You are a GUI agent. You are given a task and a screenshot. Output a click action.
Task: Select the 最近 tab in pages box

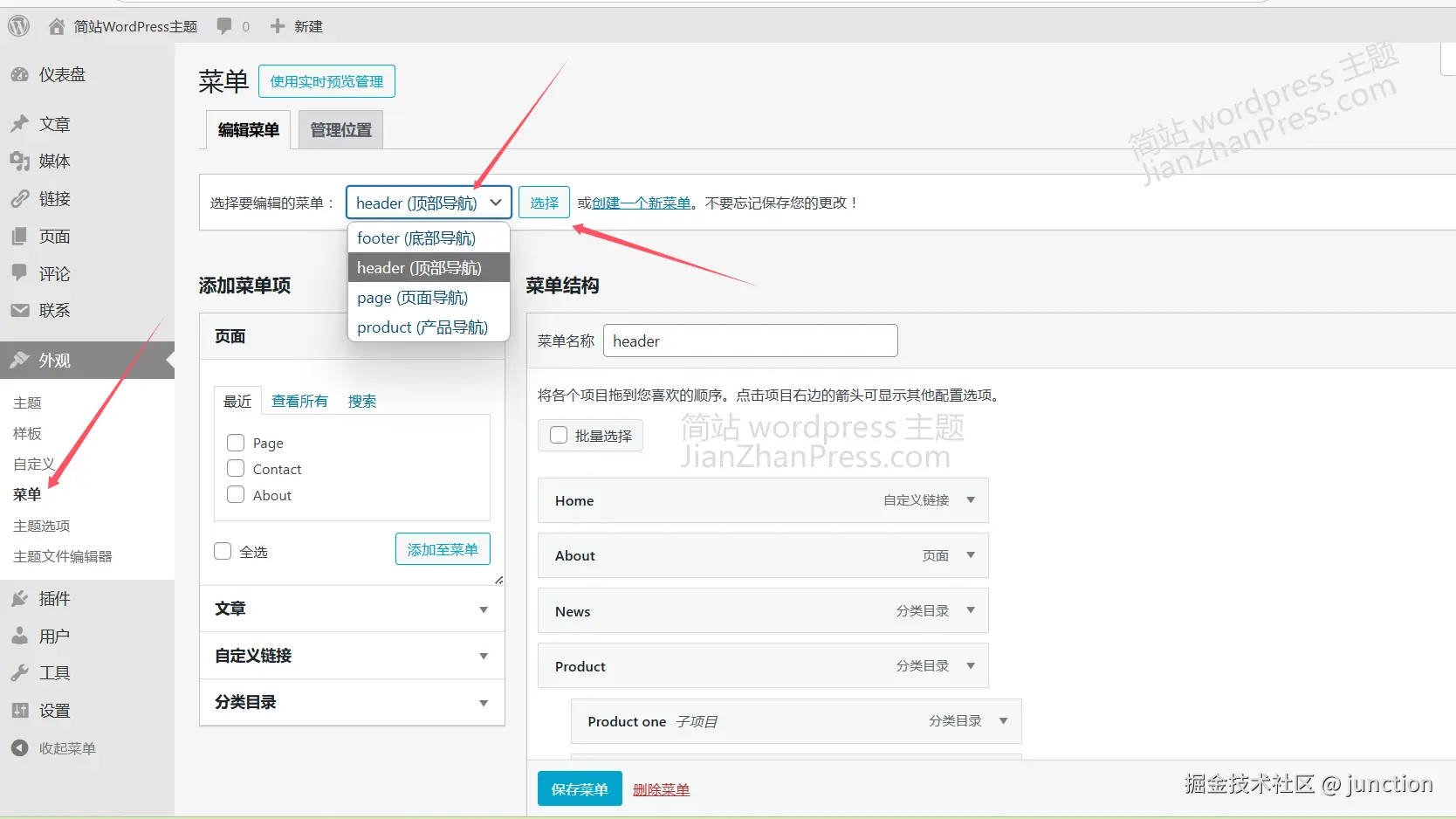(237, 401)
